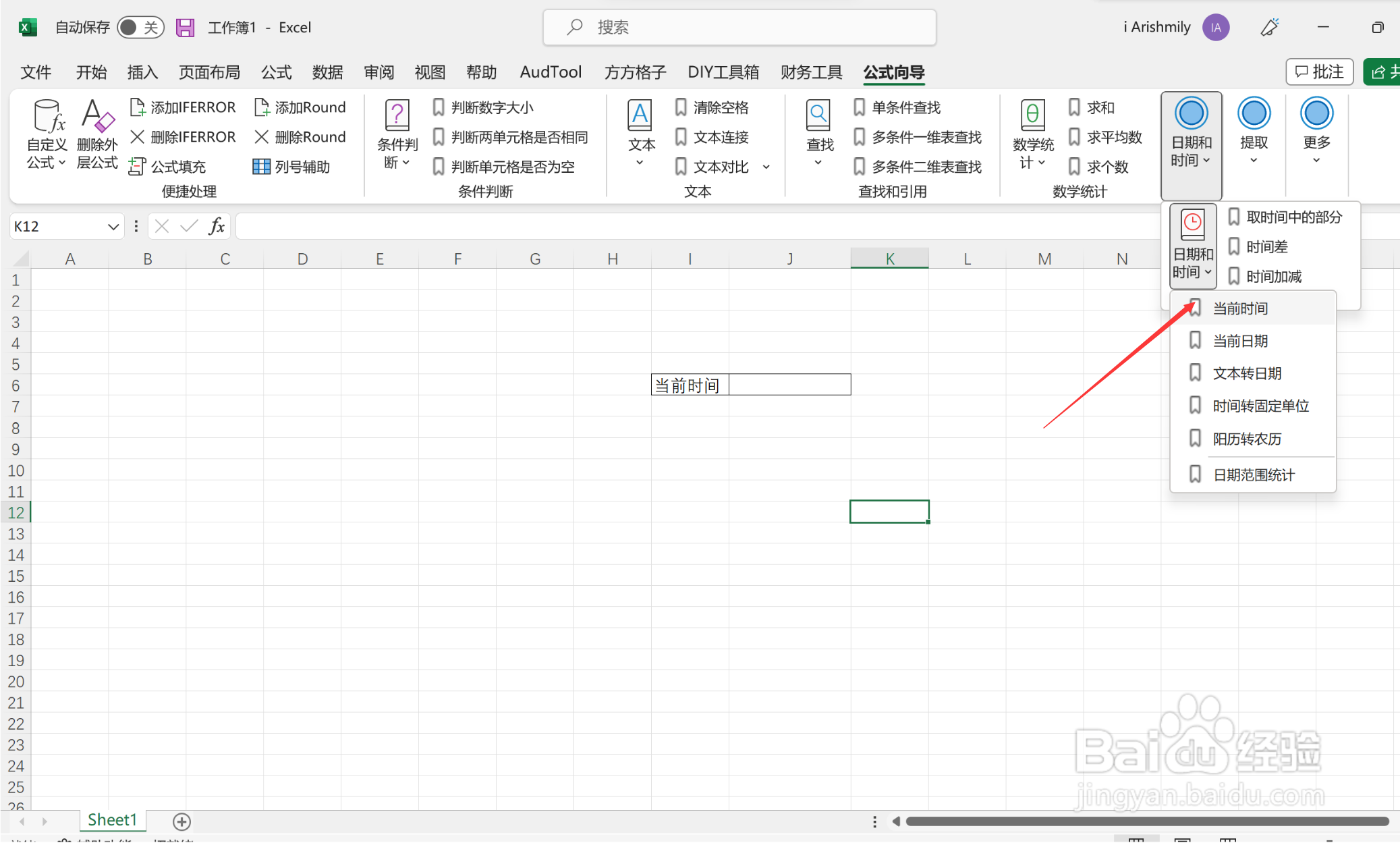Select the 自定义公式 tool
The image size is (1400, 843).
45,134
